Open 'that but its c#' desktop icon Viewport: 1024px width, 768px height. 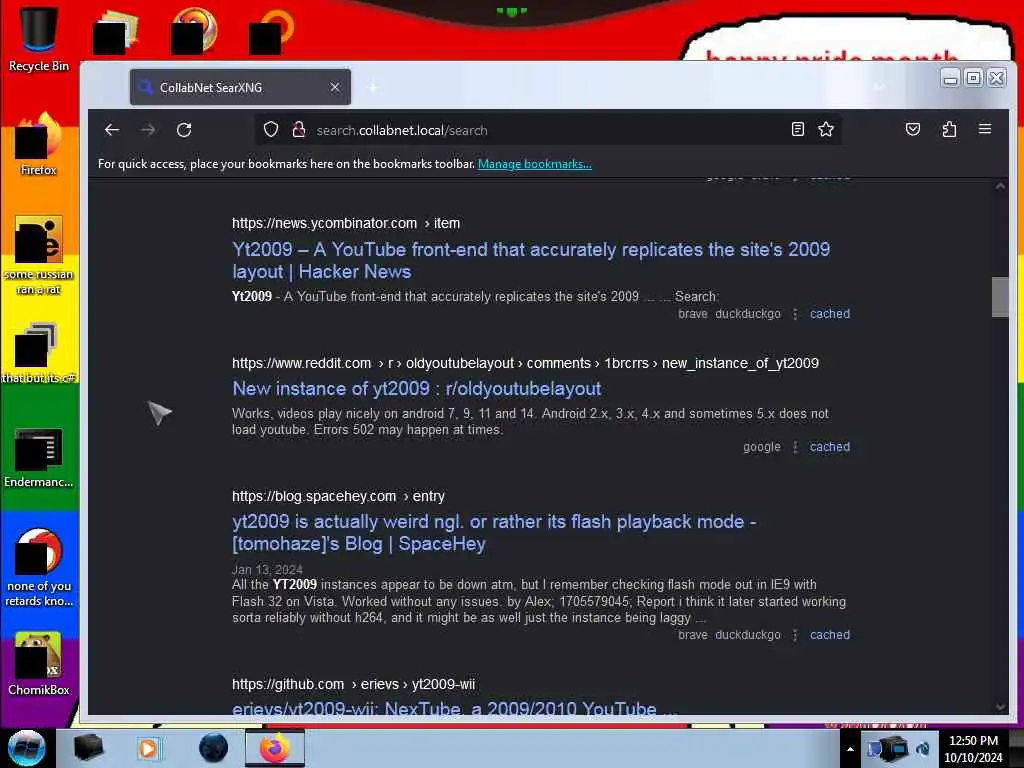pyautogui.click(x=39, y=353)
